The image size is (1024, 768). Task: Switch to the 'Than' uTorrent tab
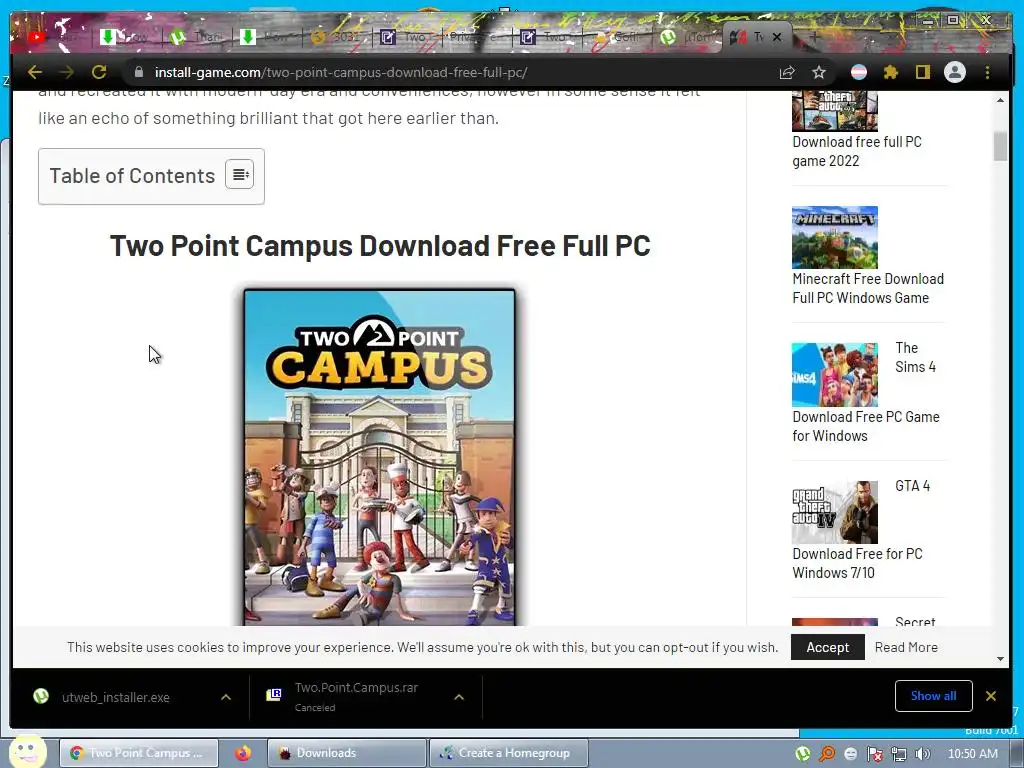(197, 37)
